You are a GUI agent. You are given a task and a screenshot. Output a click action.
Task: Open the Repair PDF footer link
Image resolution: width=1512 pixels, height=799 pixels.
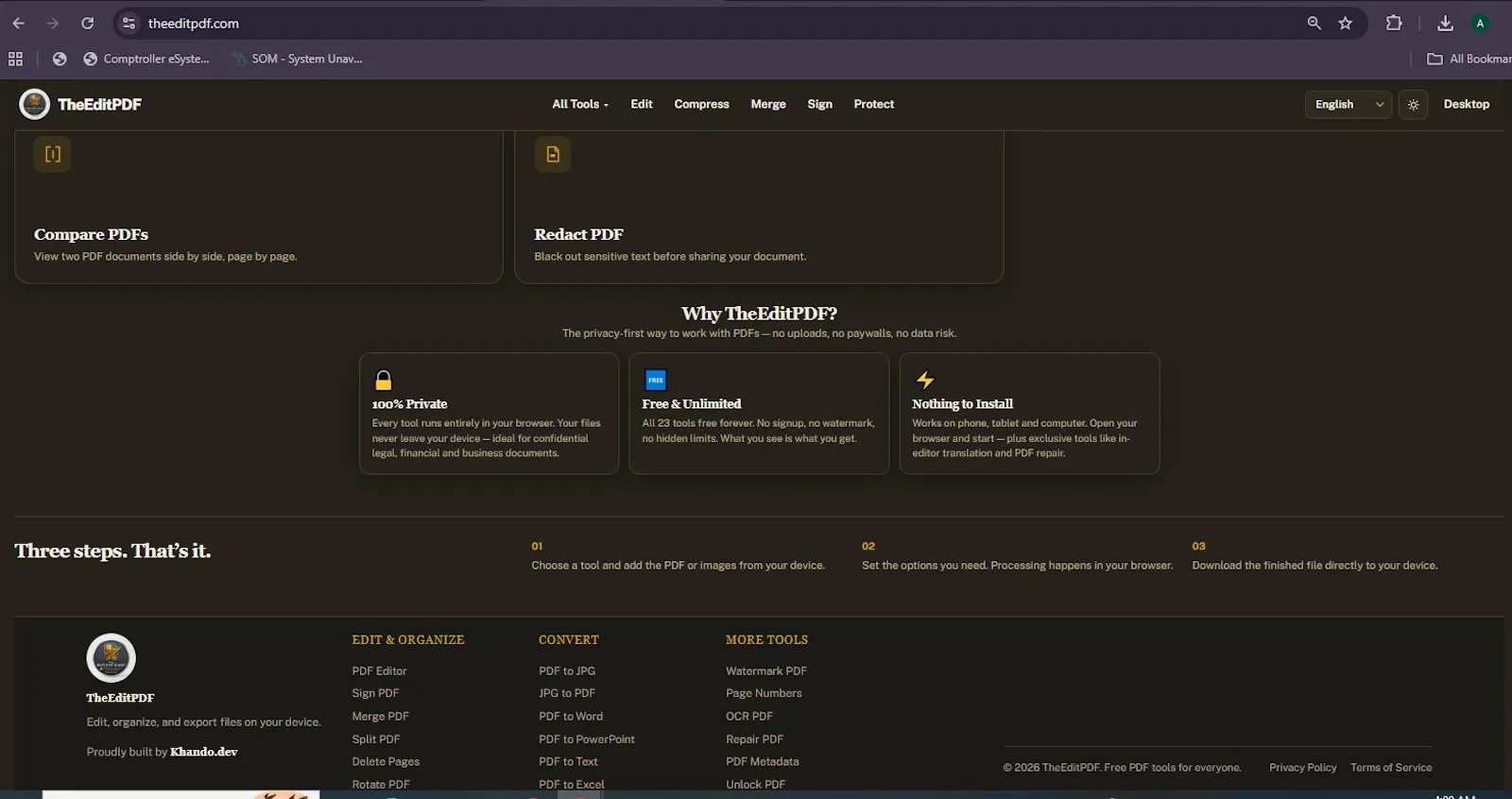(x=754, y=739)
